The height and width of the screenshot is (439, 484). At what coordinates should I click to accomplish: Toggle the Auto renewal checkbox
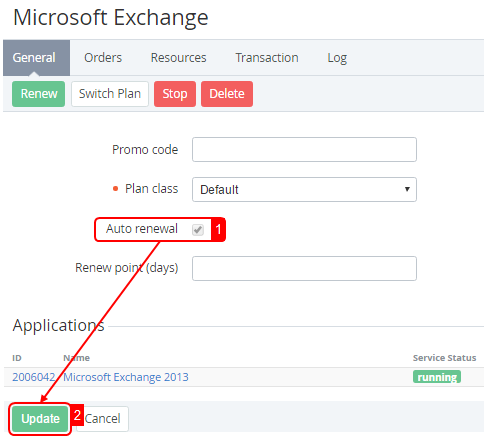pos(198,229)
